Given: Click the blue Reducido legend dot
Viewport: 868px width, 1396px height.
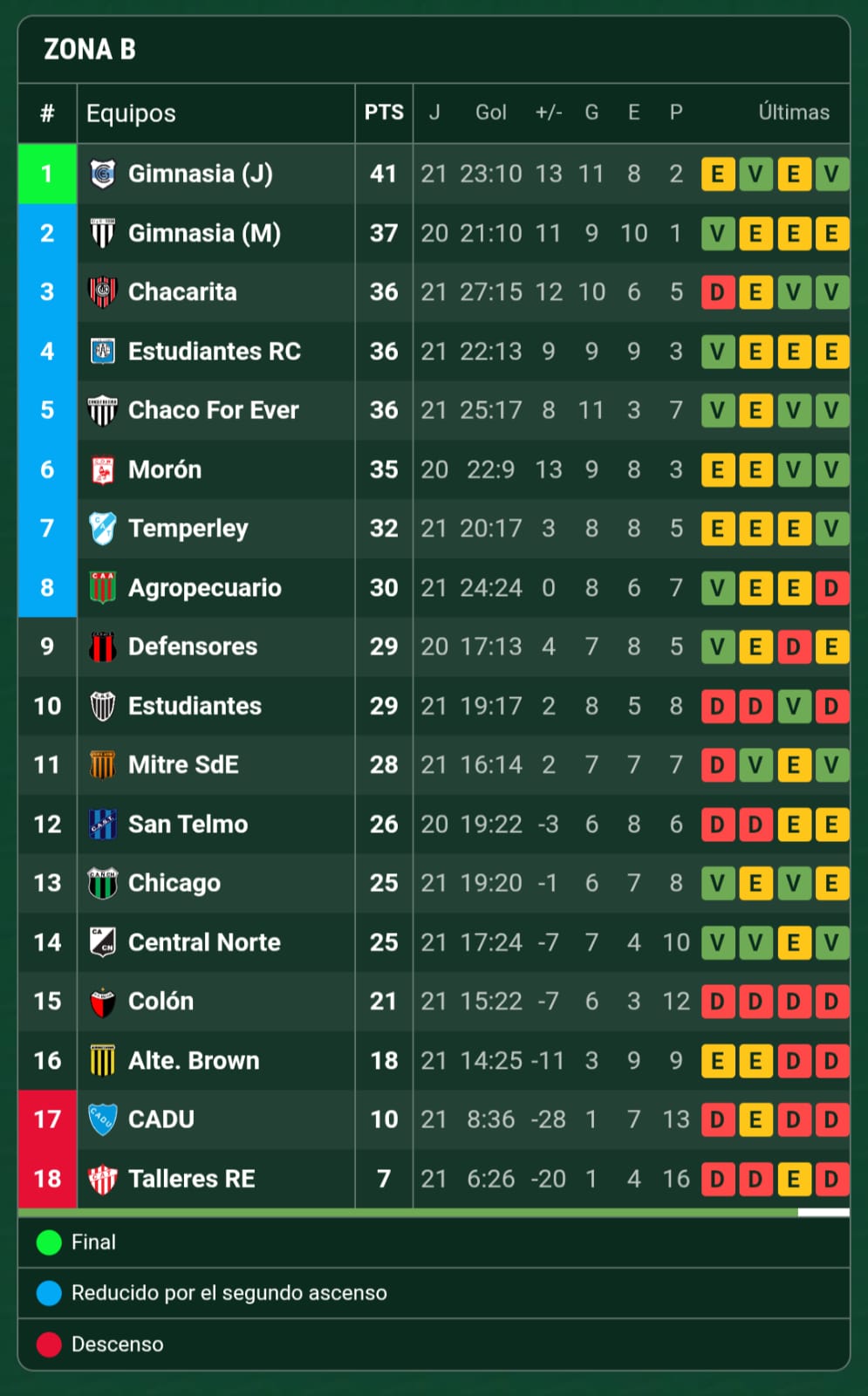Looking at the screenshot, I should (x=49, y=1293).
